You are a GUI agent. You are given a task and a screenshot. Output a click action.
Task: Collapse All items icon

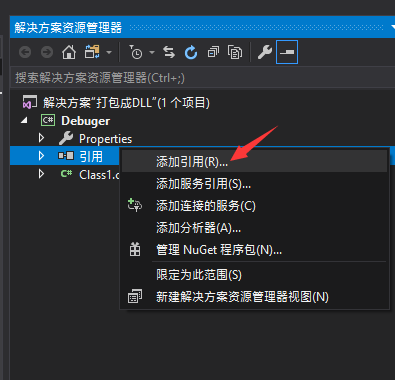[213, 52]
